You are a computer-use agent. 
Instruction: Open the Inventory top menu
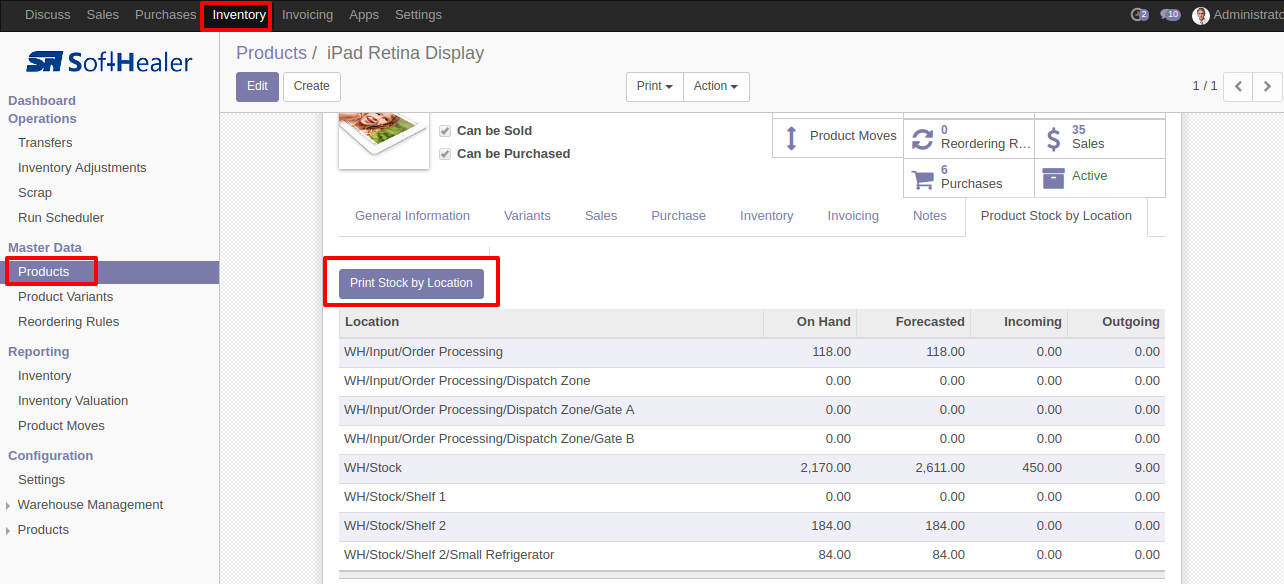239,15
